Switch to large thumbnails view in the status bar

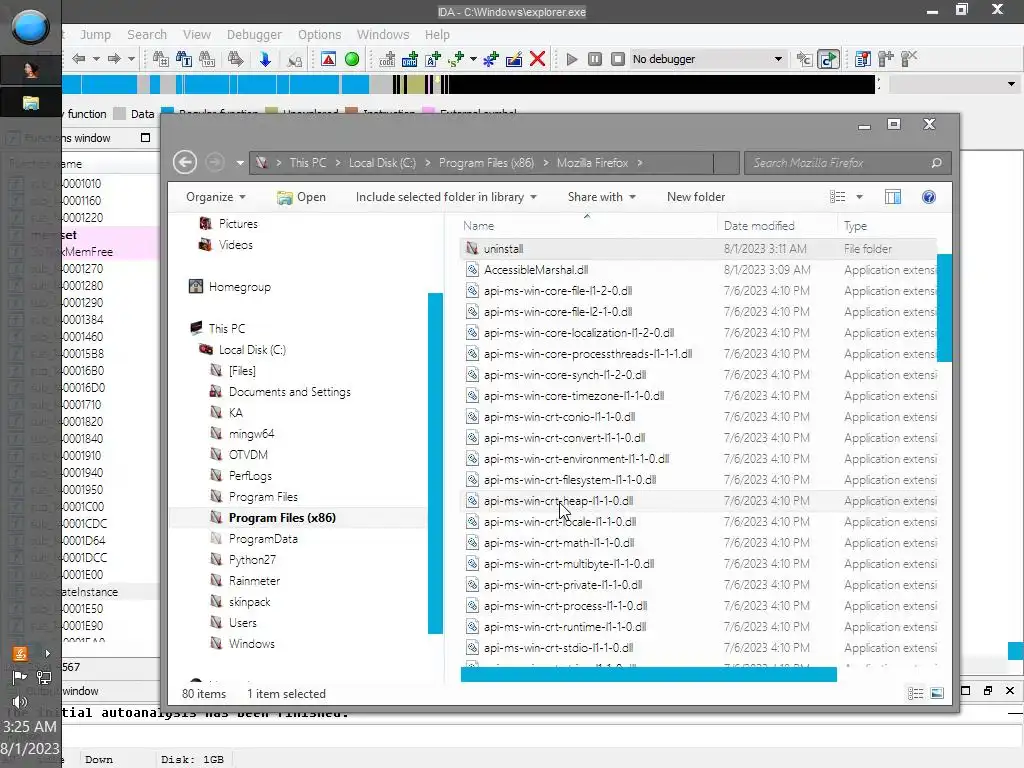tap(937, 694)
